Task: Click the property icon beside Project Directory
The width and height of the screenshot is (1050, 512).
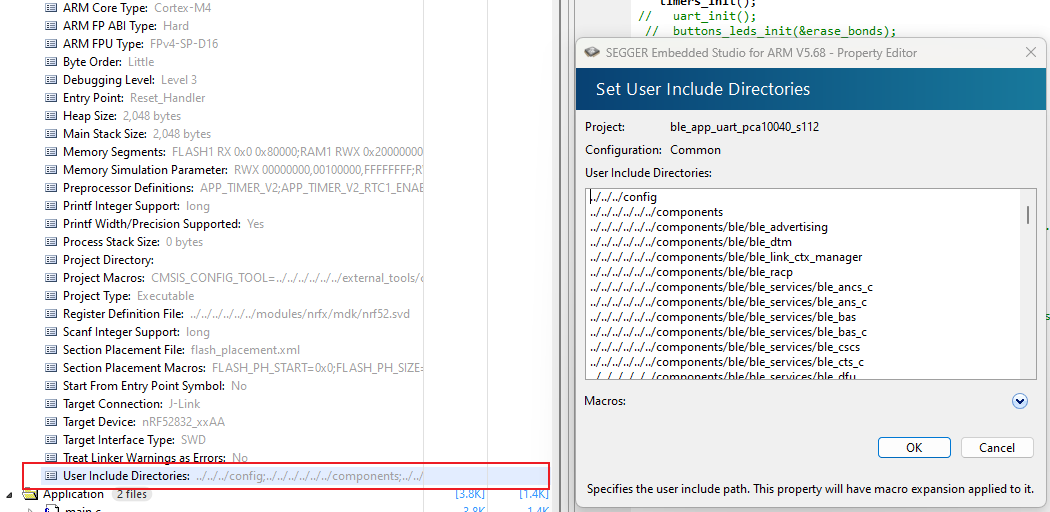Action: (50, 260)
